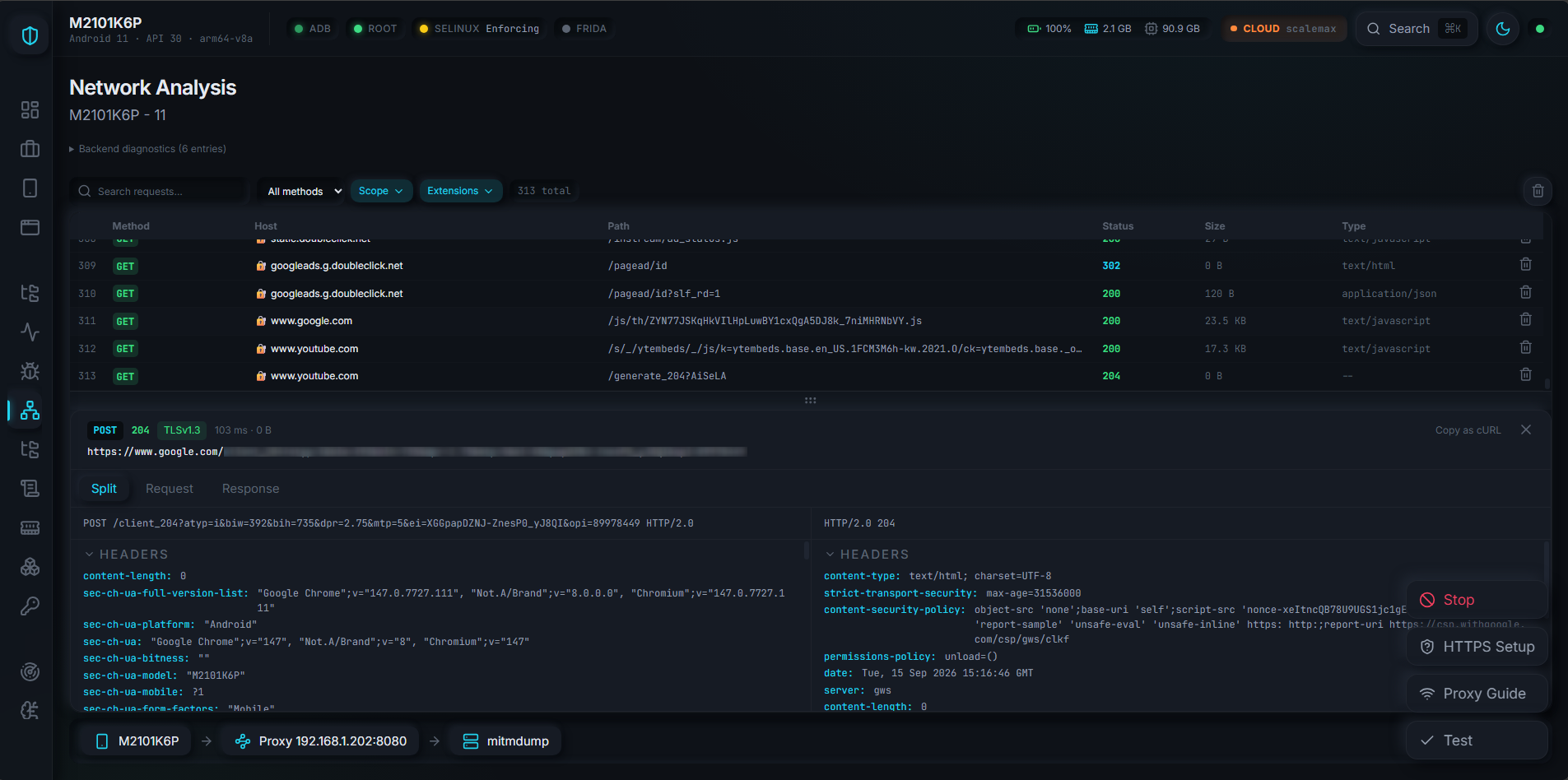The height and width of the screenshot is (780, 1568).
Task: Sort by the Status column header
Action: pyautogui.click(x=1118, y=226)
